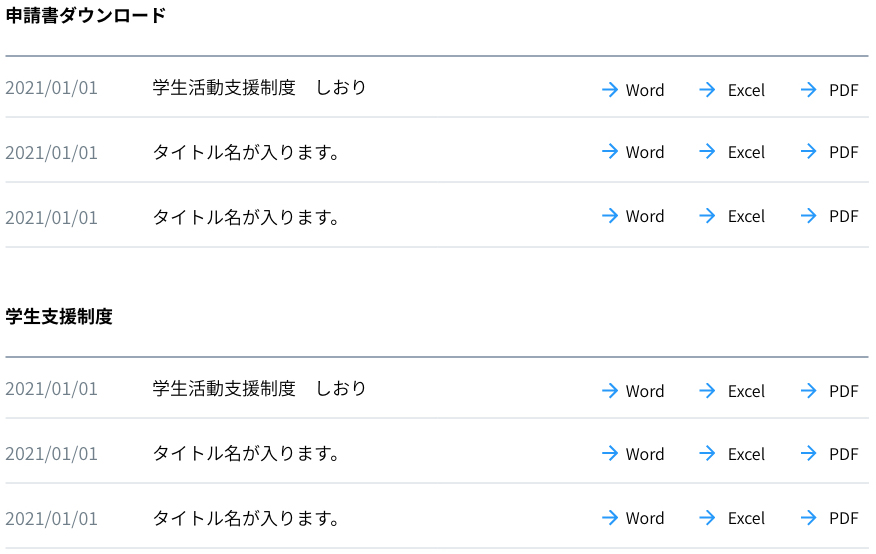Click the arrow icon beside PDF in 申請書ダウンロード's しおり row
This screenshot has width=876, height=554.
pyautogui.click(x=809, y=90)
